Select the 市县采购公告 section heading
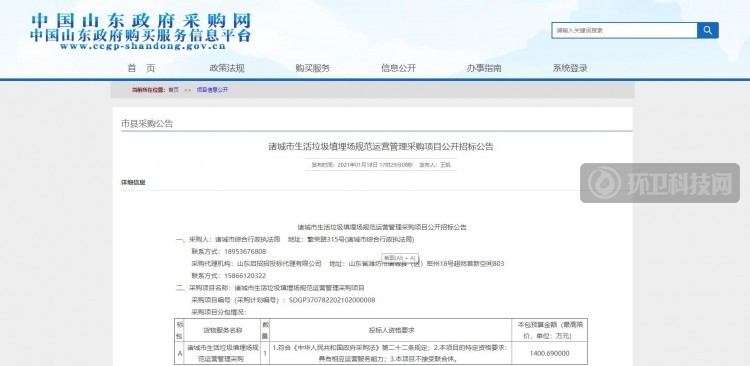 pos(147,124)
